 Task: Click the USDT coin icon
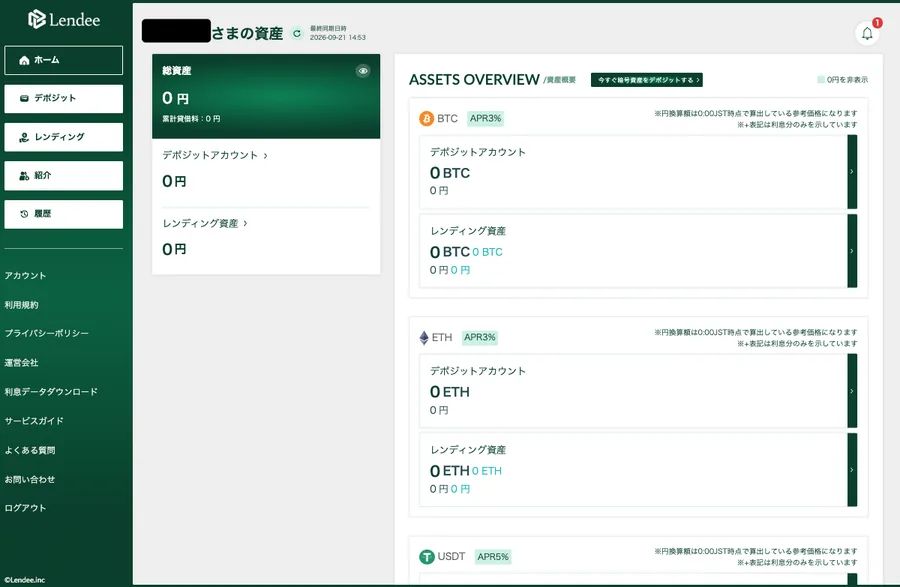tap(427, 557)
